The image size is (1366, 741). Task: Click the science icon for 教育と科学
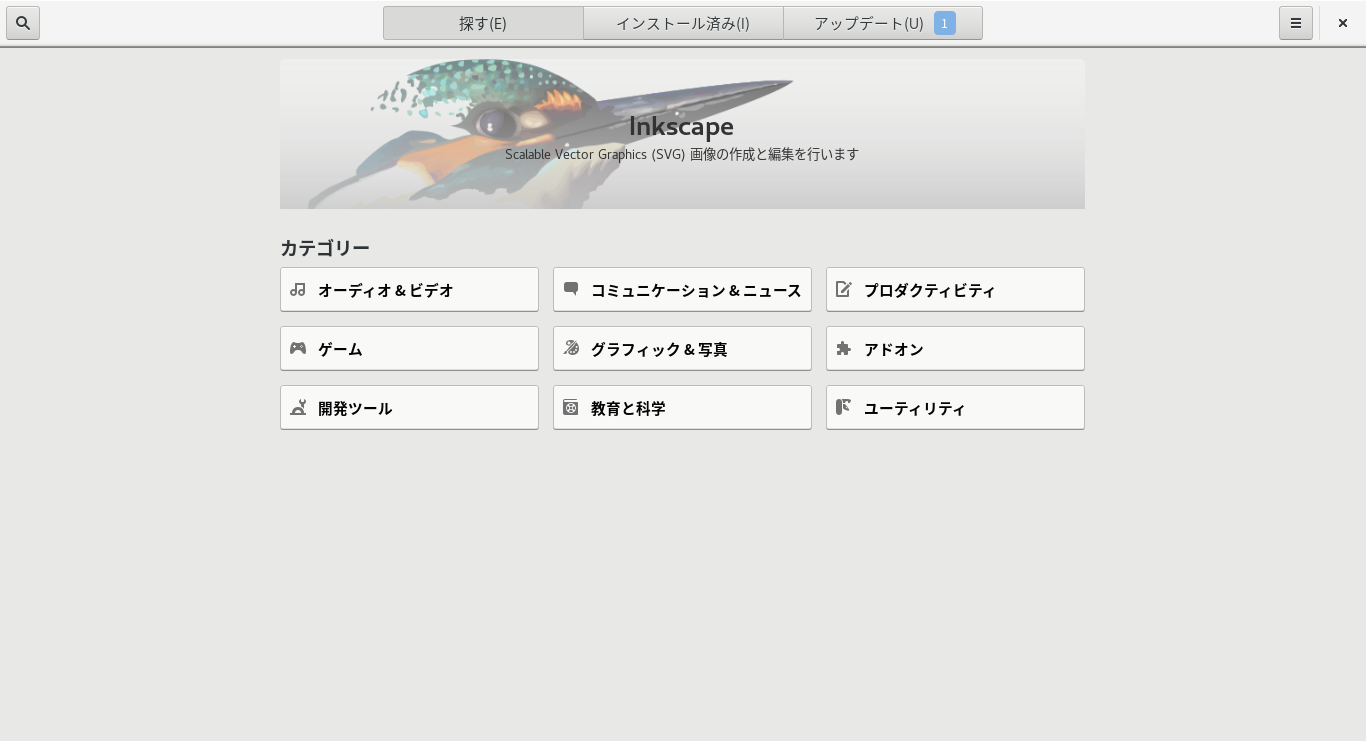click(571, 407)
